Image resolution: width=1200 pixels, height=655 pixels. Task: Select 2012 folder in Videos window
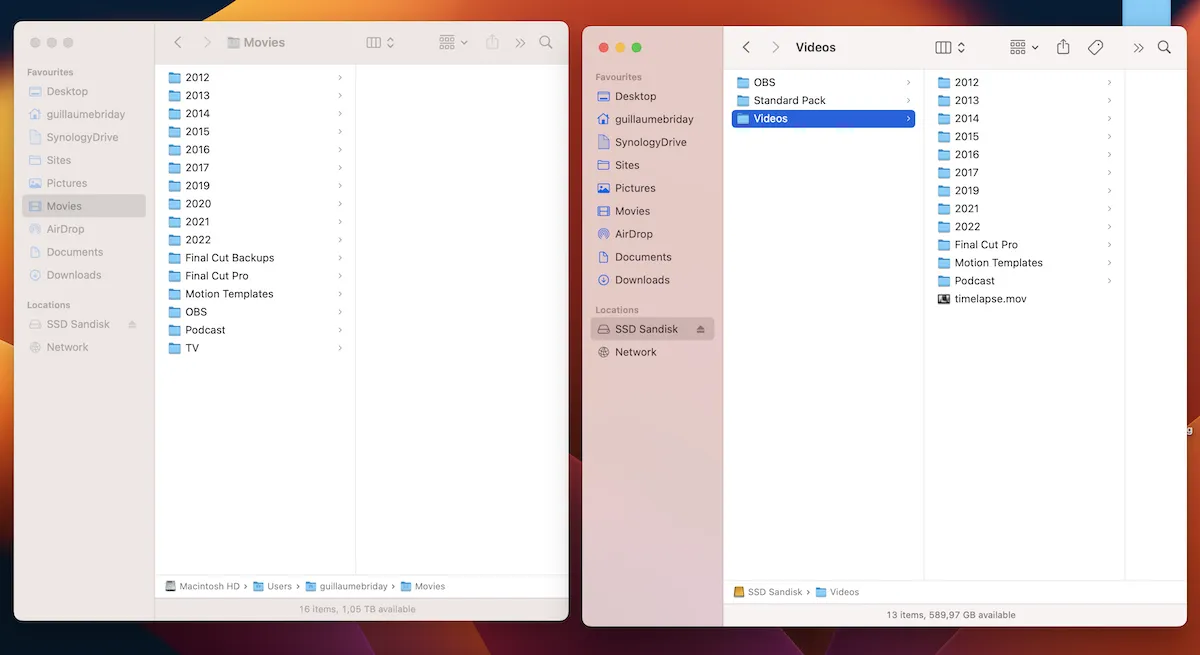pyautogui.click(x=1025, y=82)
